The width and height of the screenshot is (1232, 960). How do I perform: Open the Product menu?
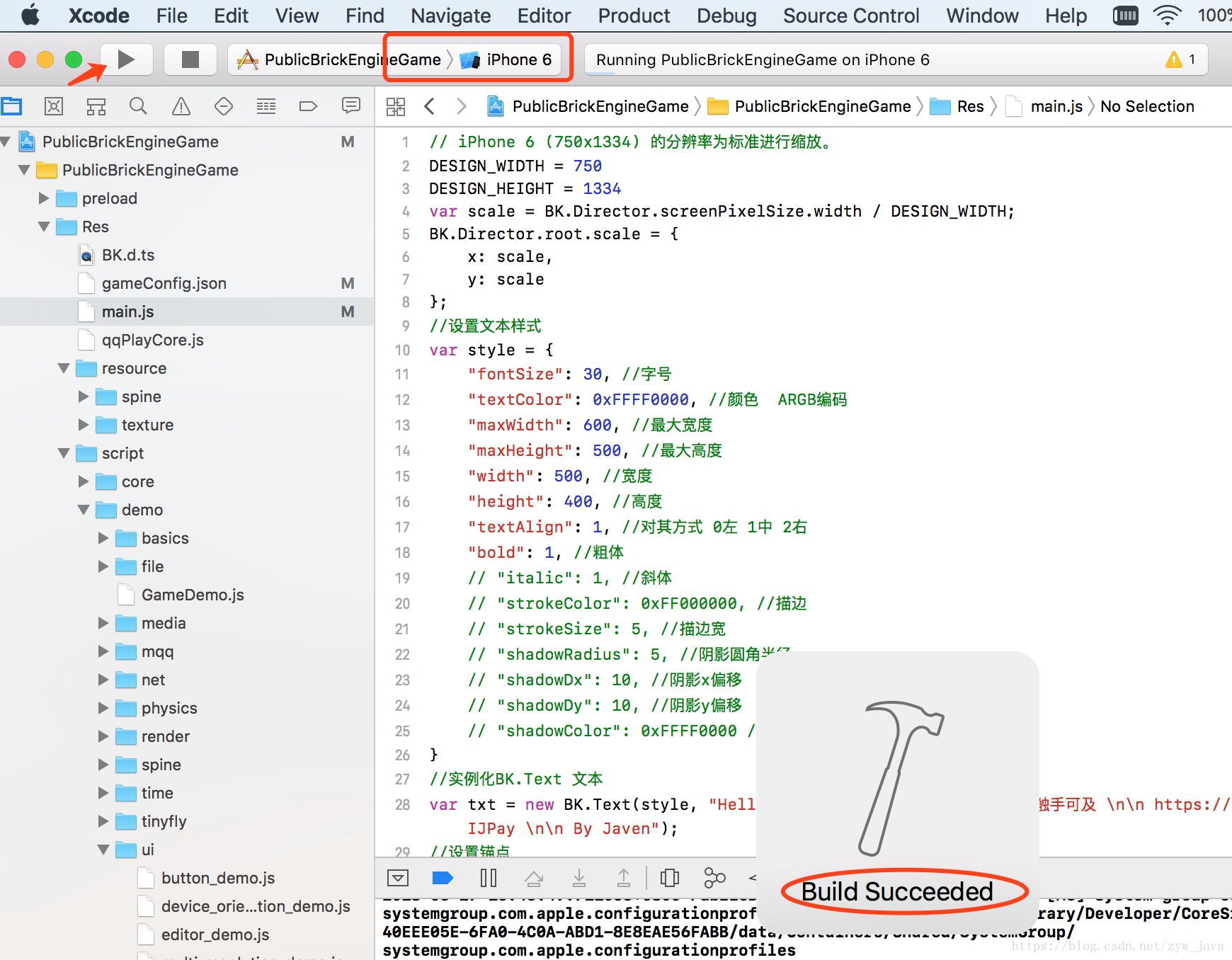[634, 16]
